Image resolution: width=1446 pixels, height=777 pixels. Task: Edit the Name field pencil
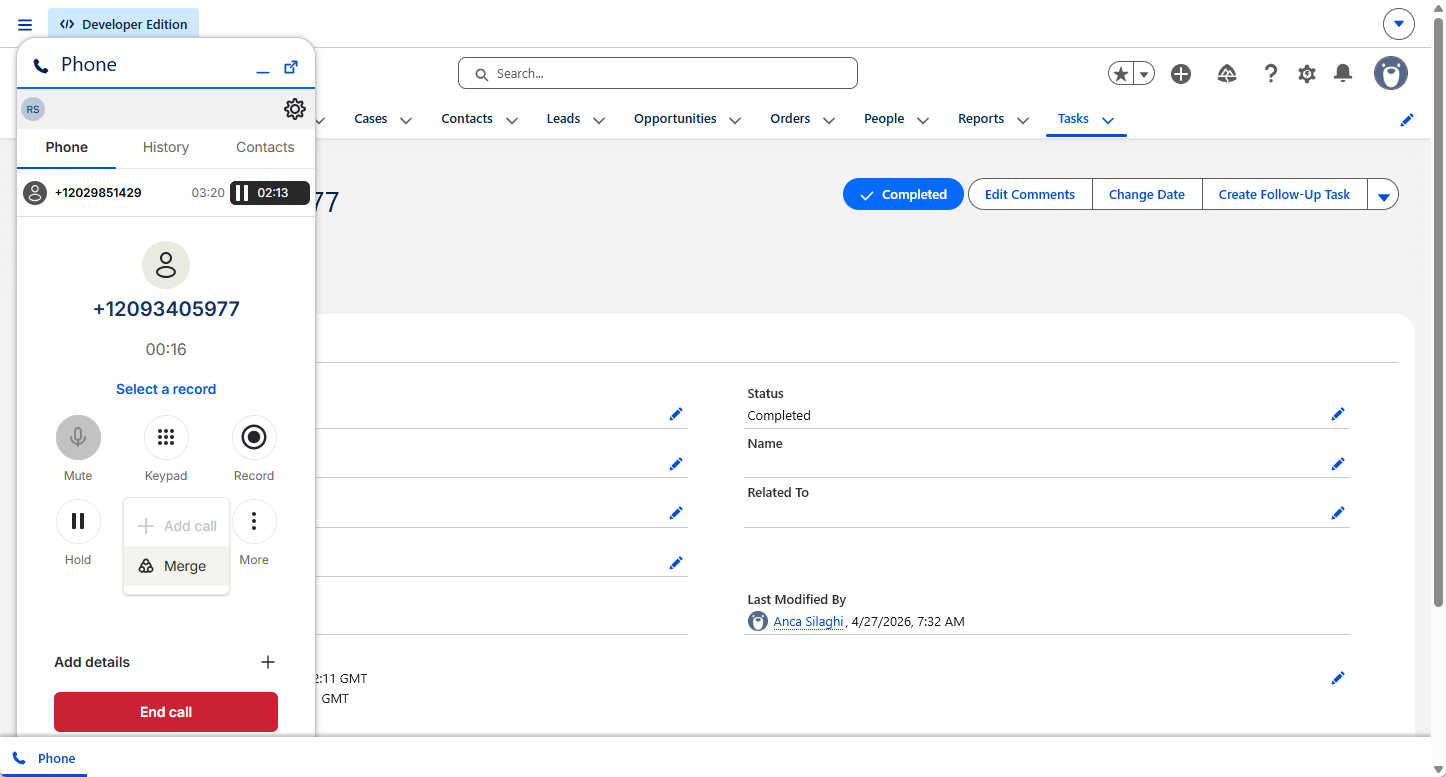coord(1338,464)
